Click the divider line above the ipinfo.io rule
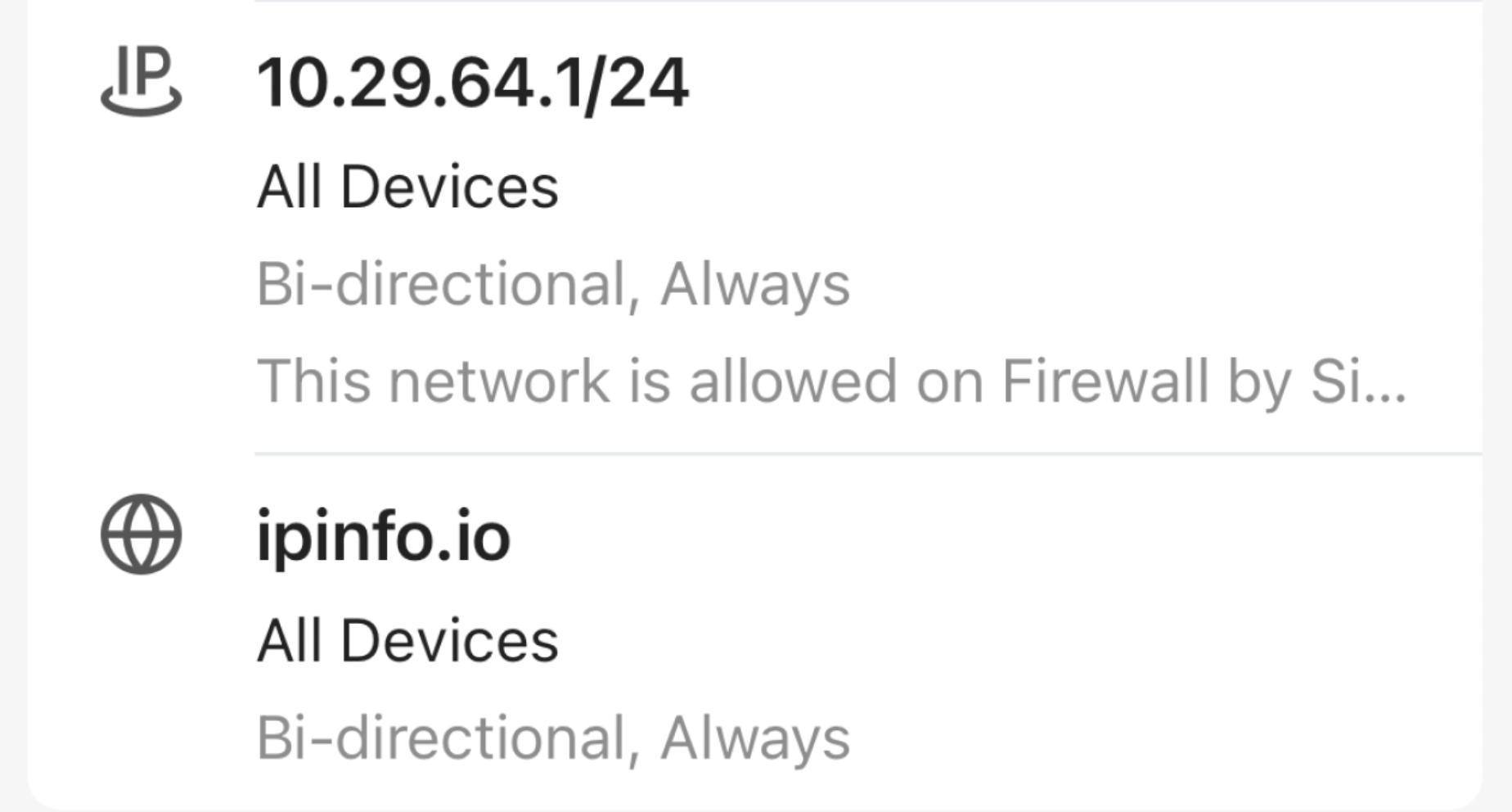The width and height of the screenshot is (1512, 812). [867, 453]
